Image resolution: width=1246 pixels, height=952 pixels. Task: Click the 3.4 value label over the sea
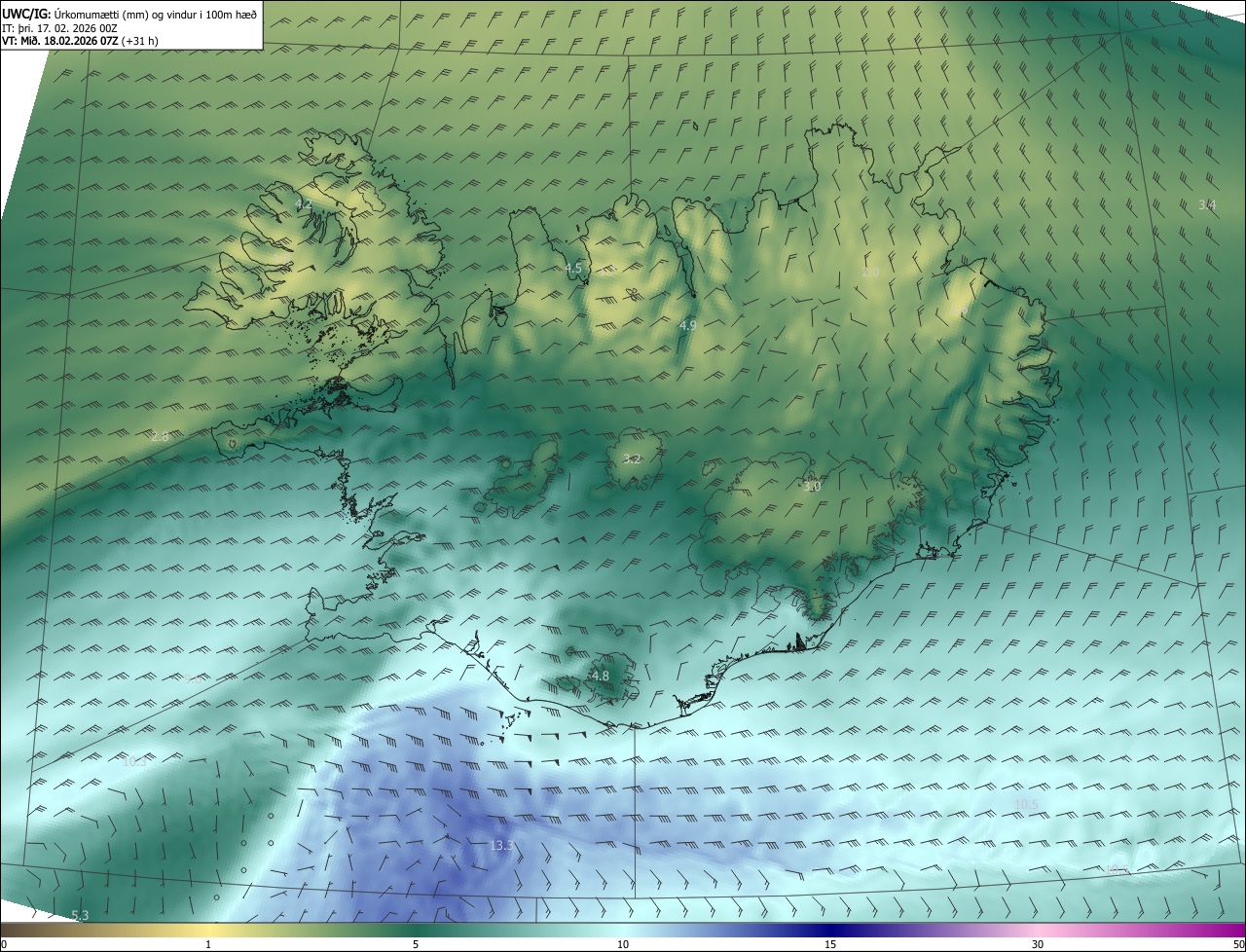1207,204
